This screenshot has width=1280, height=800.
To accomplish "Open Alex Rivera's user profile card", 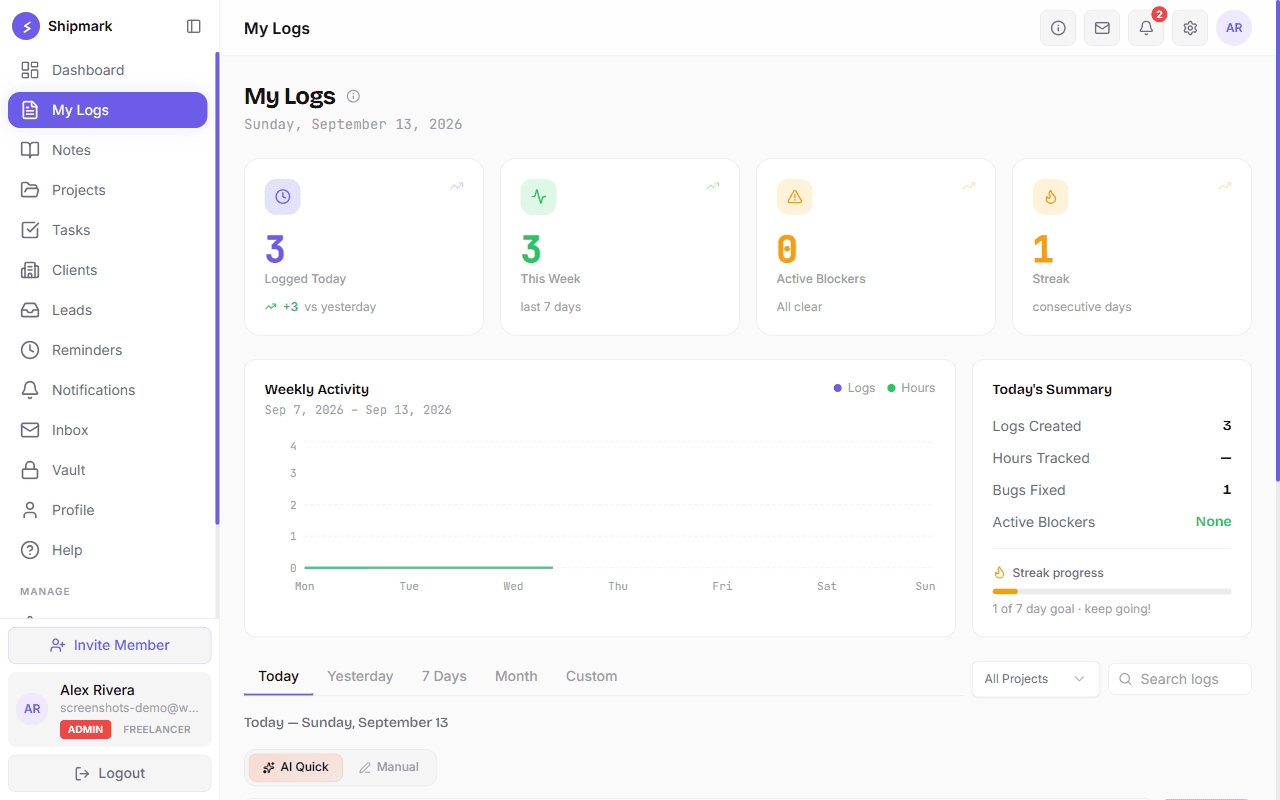I will click(x=110, y=709).
